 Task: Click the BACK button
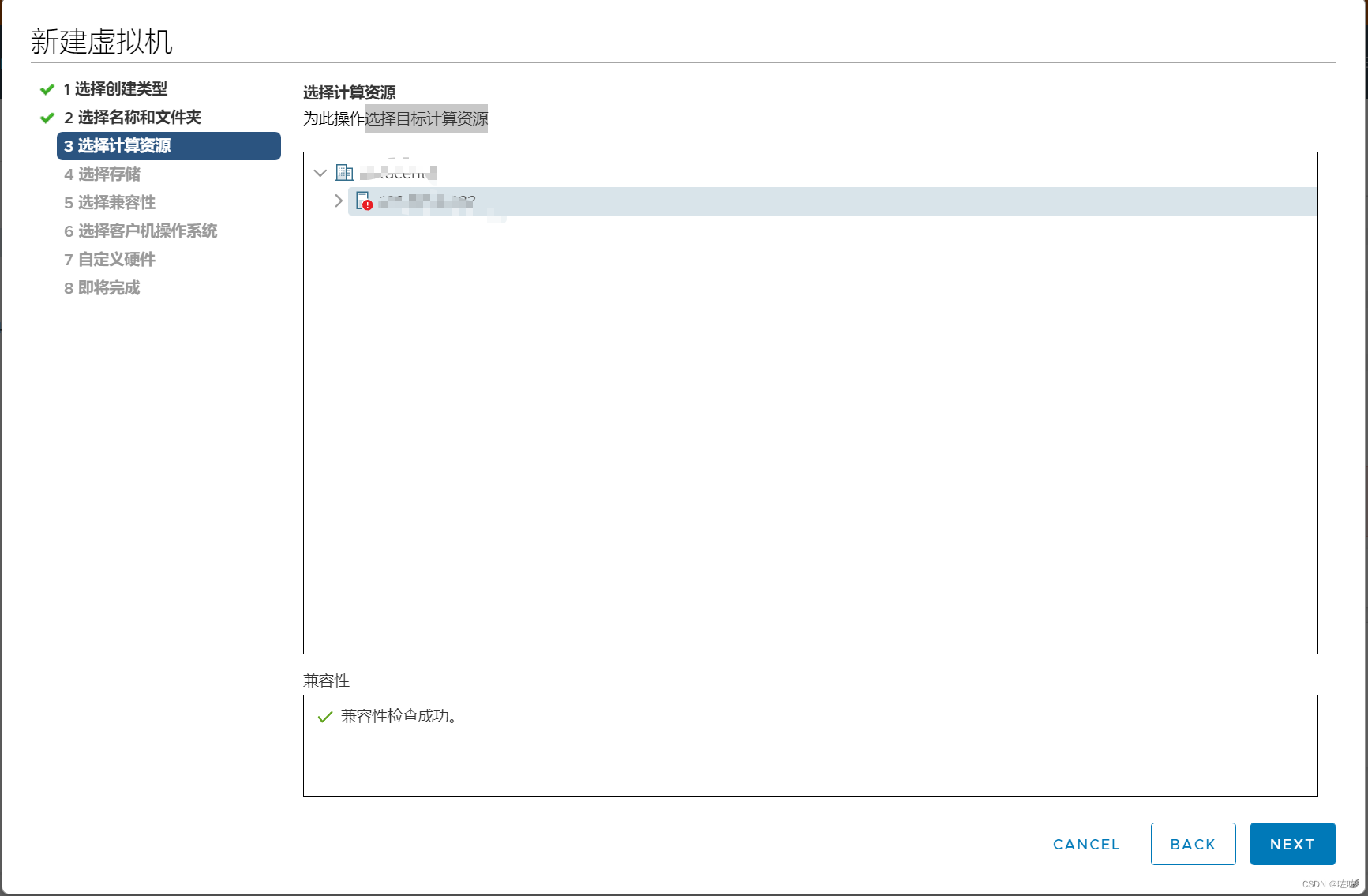pos(1193,844)
